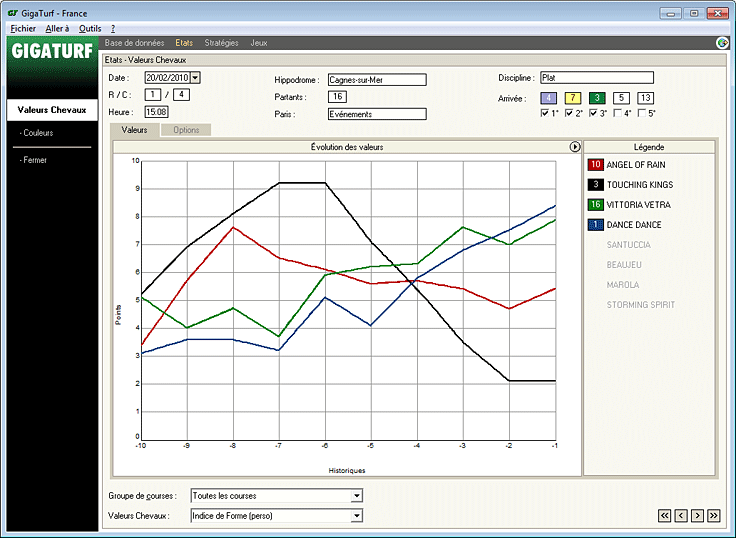Click the Légende panel header
This screenshot has height=538, width=736.
click(x=649, y=147)
